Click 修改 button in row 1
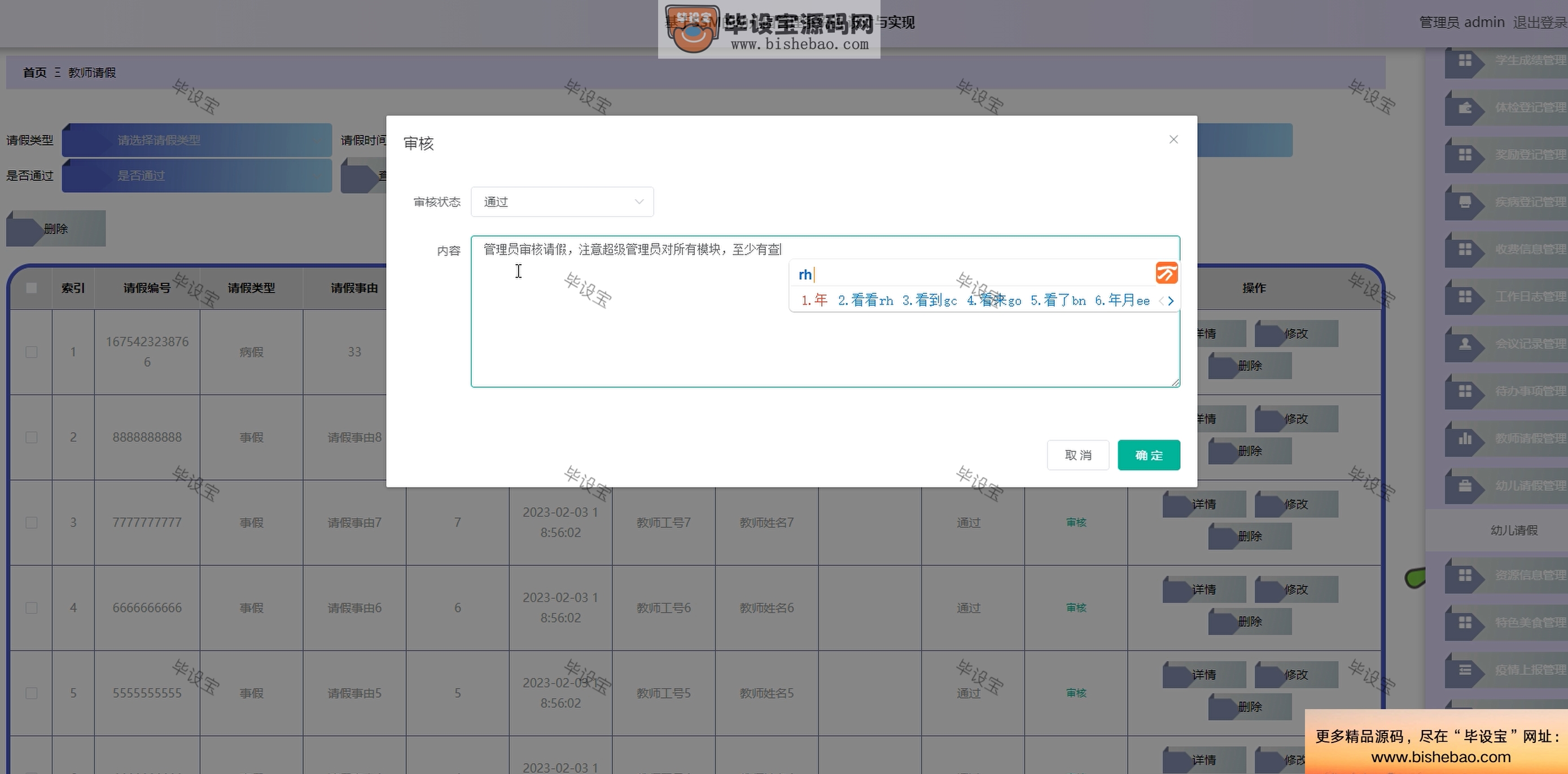Image resolution: width=1568 pixels, height=774 pixels. tap(1296, 333)
